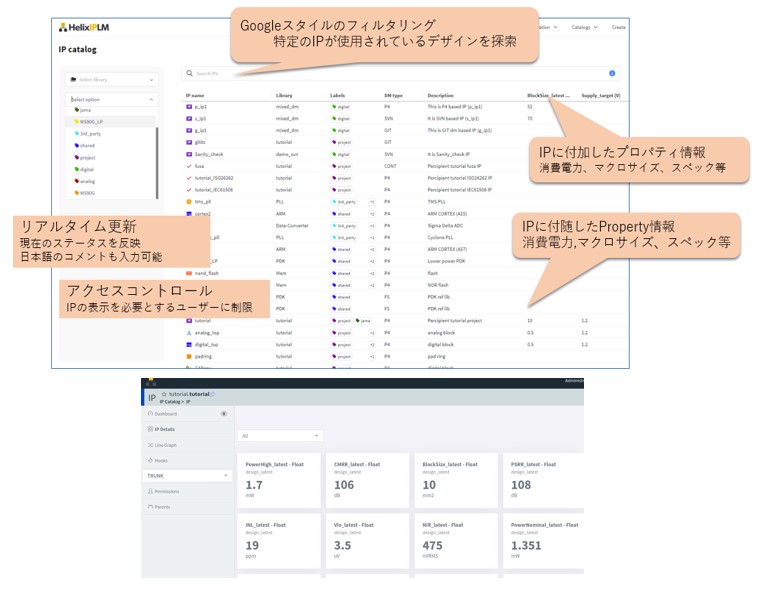Click the Parents sidebar icon

point(150,507)
